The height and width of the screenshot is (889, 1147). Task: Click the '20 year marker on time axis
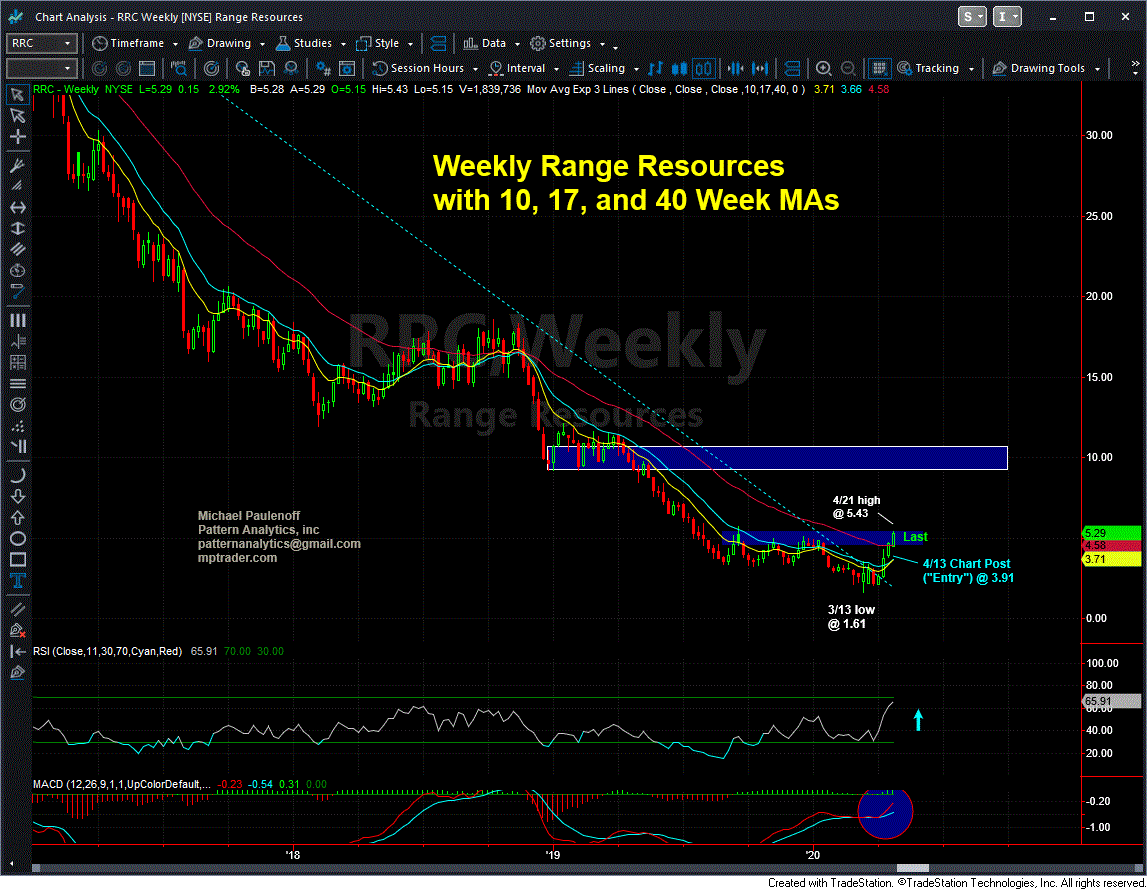point(812,855)
